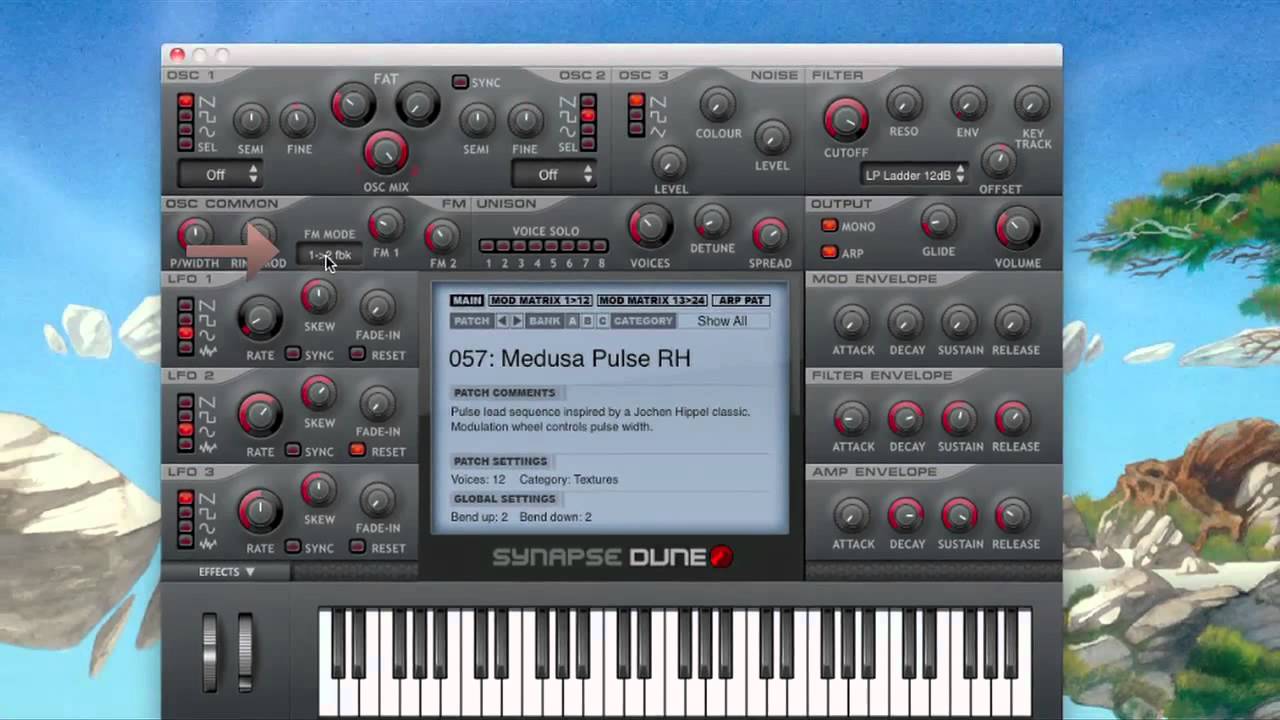Choose the sawtooth shape for LFO 3
The width and height of the screenshot is (1280, 720).
click(x=186, y=498)
